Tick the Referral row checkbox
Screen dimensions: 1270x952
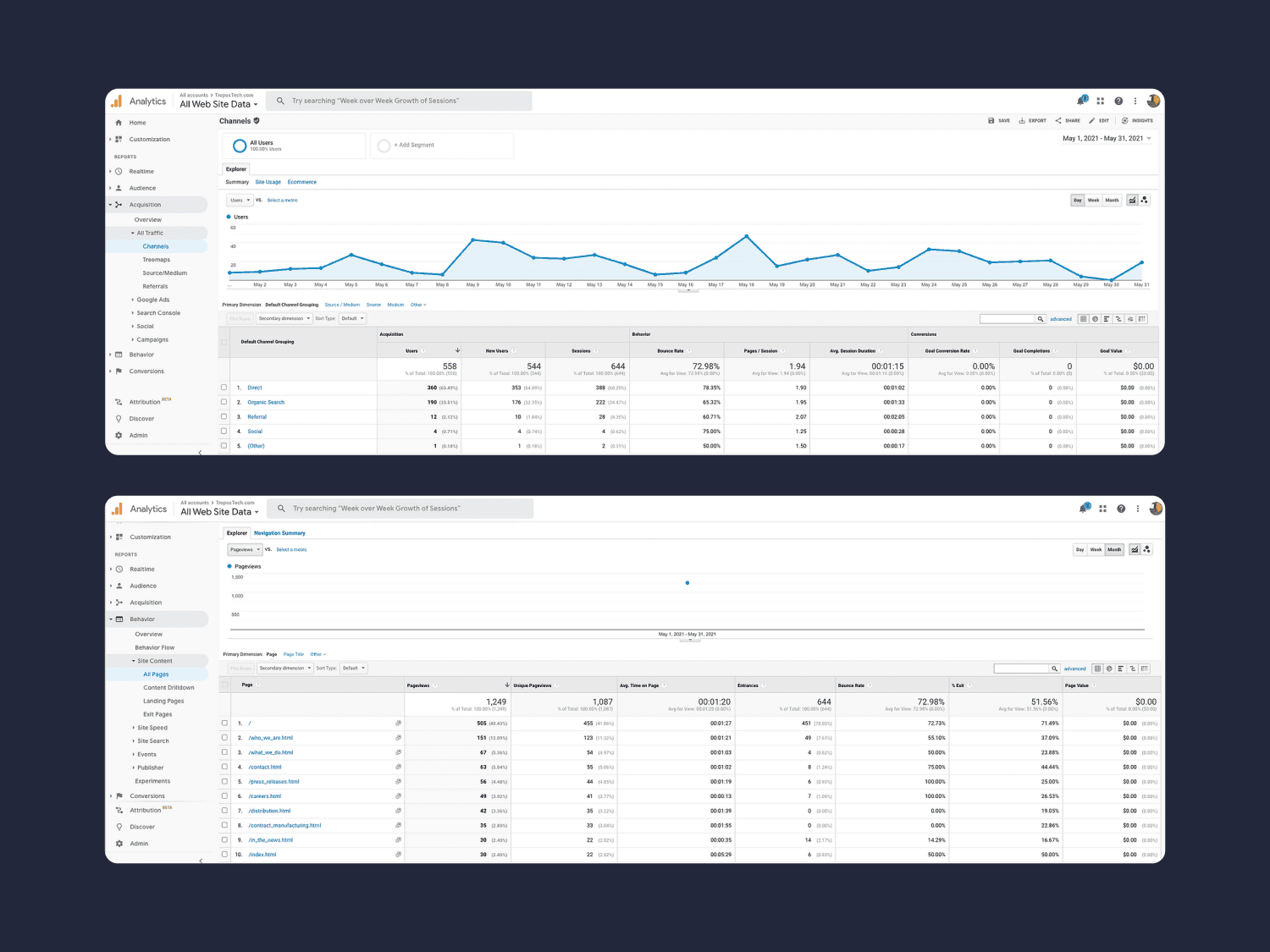tap(224, 416)
